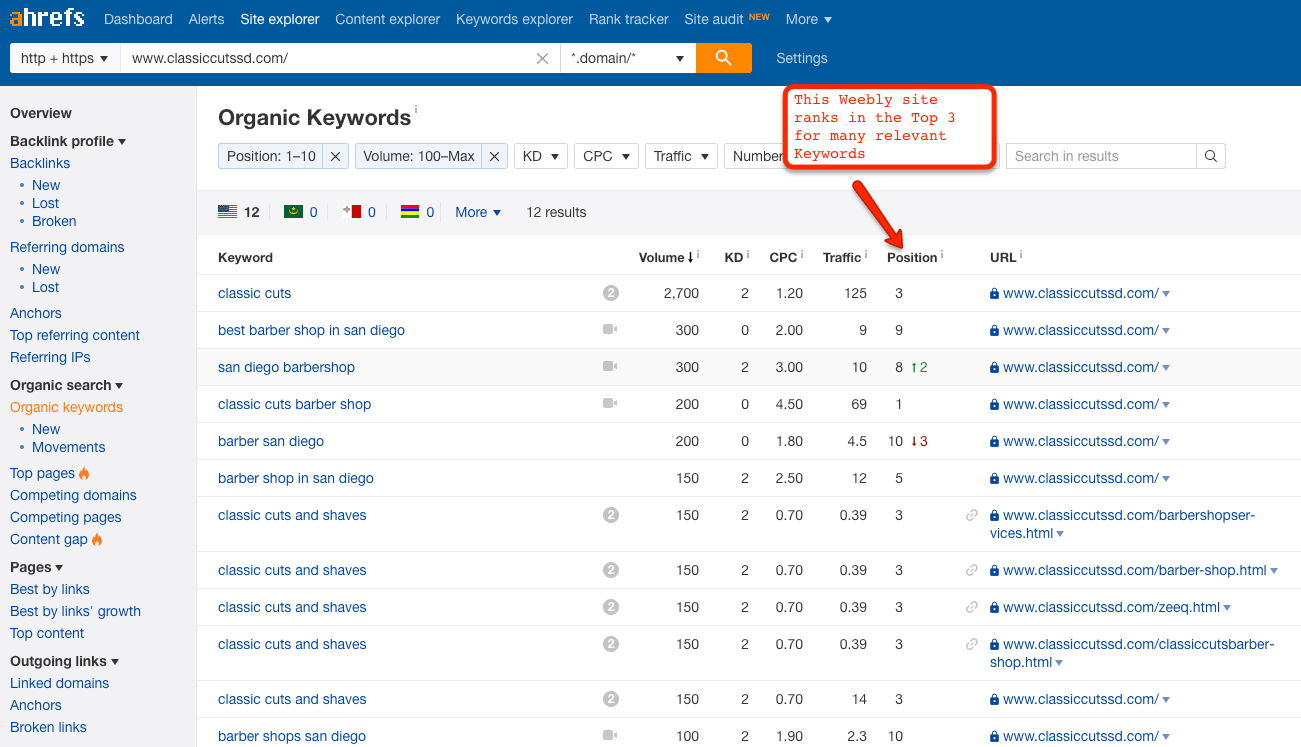Click the Volume column info icon

(x=698, y=255)
